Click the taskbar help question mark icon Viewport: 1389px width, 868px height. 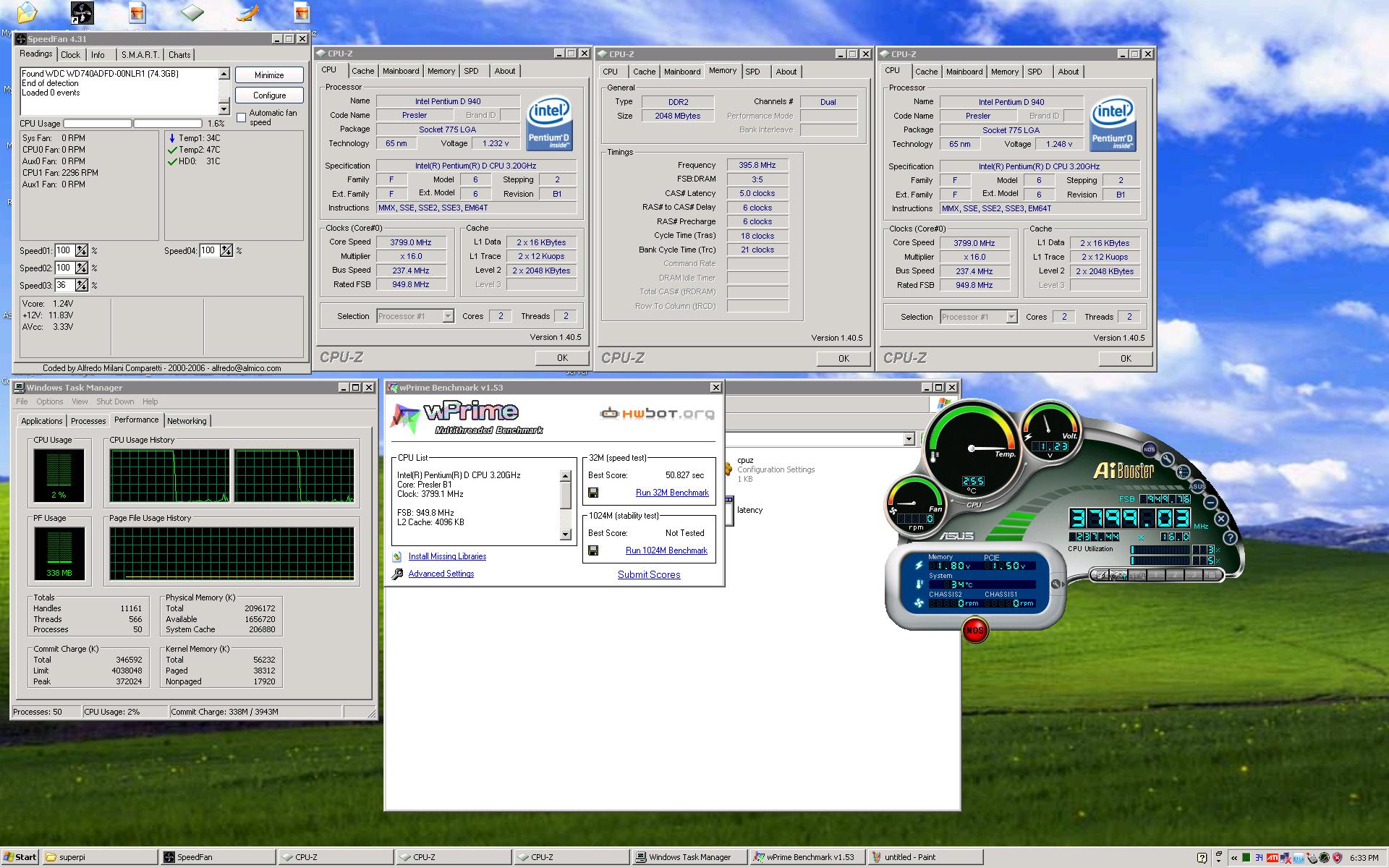click(1202, 858)
